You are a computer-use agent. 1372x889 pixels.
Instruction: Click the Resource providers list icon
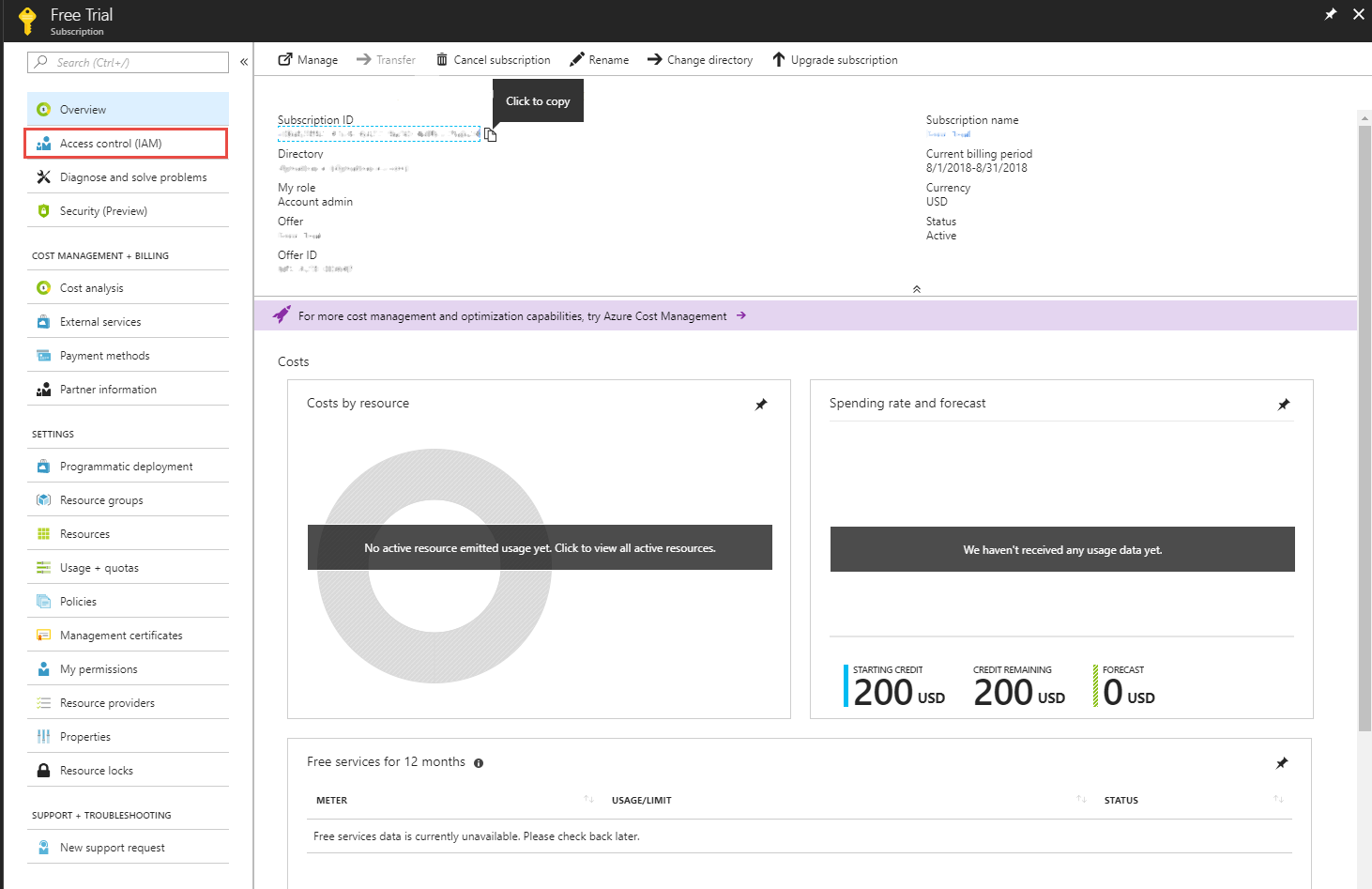tap(43, 703)
